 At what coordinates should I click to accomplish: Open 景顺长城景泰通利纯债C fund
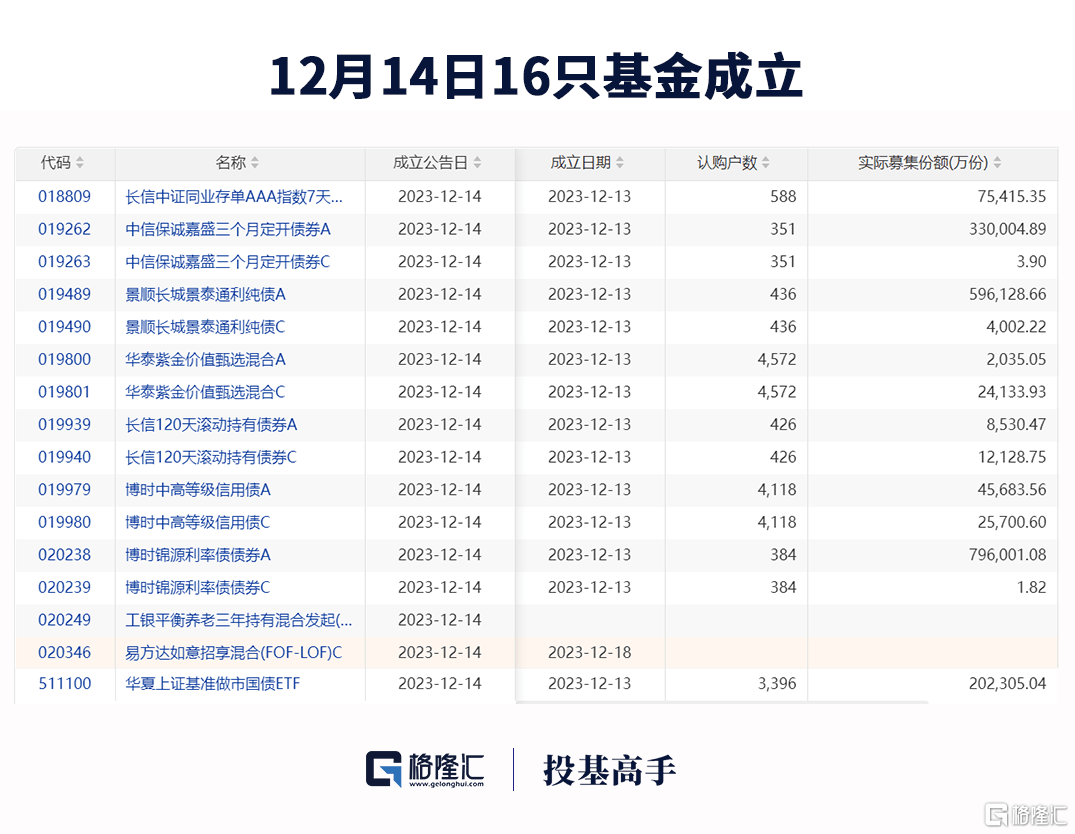[205, 326]
